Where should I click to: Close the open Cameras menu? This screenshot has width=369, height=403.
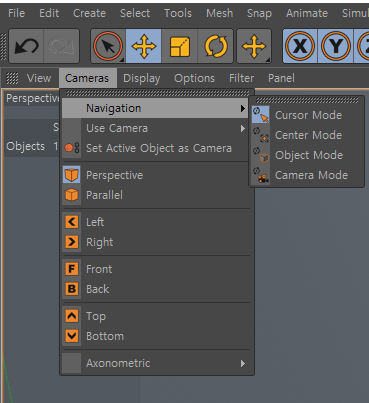87,78
